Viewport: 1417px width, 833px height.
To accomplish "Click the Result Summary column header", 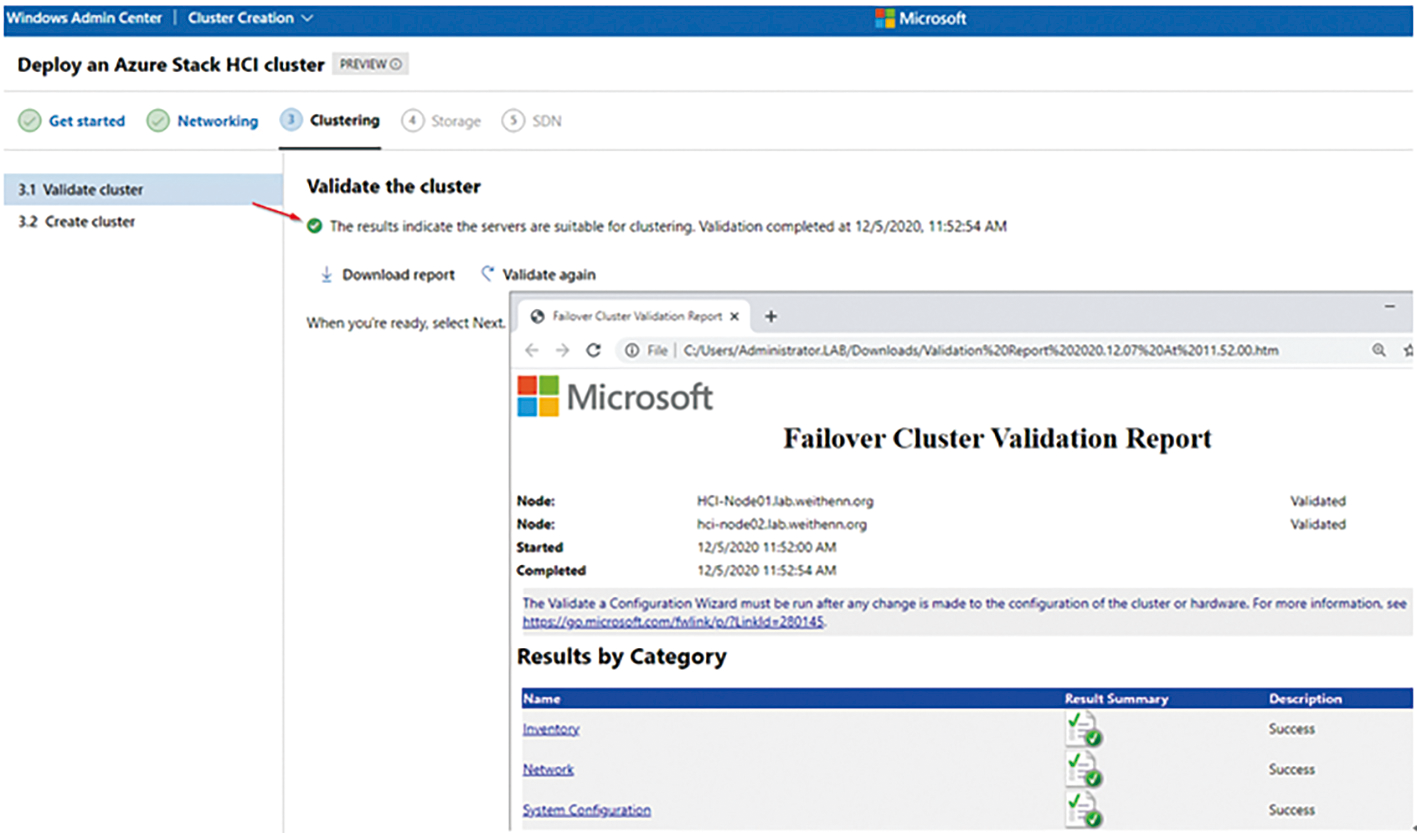I will (1116, 699).
